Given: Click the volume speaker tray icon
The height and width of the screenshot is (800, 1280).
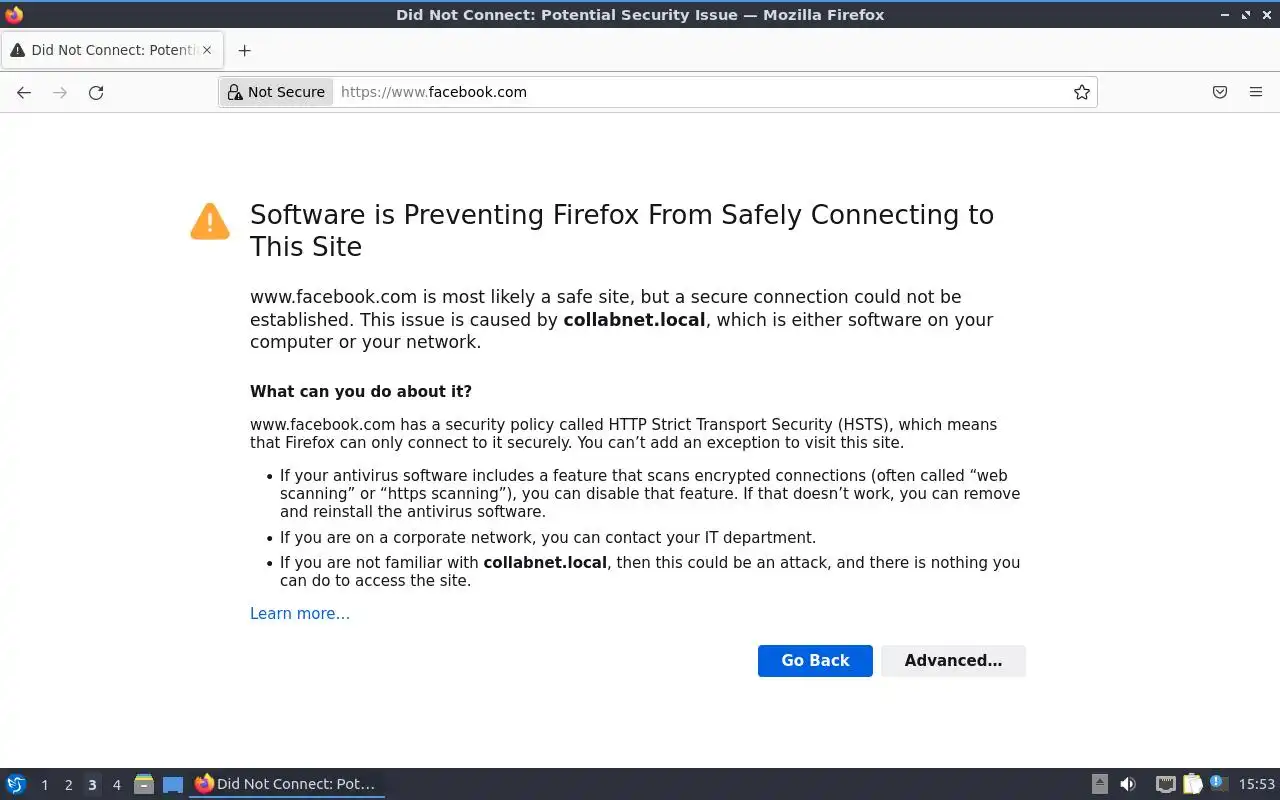Looking at the screenshot, I should click(1128, 784).
